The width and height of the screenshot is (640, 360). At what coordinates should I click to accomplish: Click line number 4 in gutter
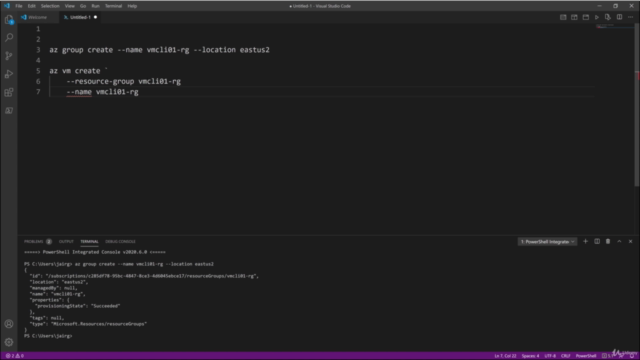point(38,60)
